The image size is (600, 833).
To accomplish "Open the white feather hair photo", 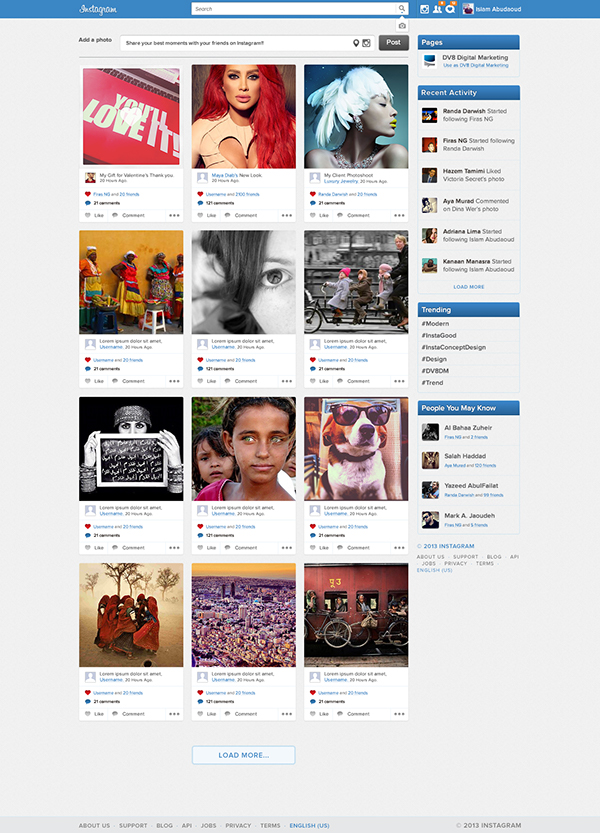I will 356,116.
